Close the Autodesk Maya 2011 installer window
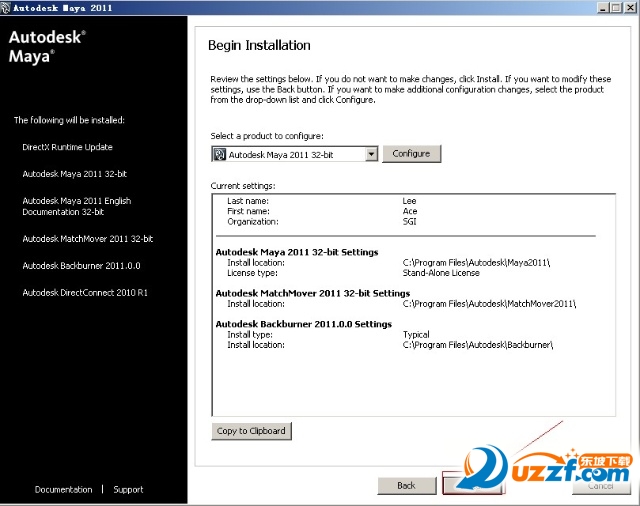This screenshot has height=506, width=640. click(630, 8)
